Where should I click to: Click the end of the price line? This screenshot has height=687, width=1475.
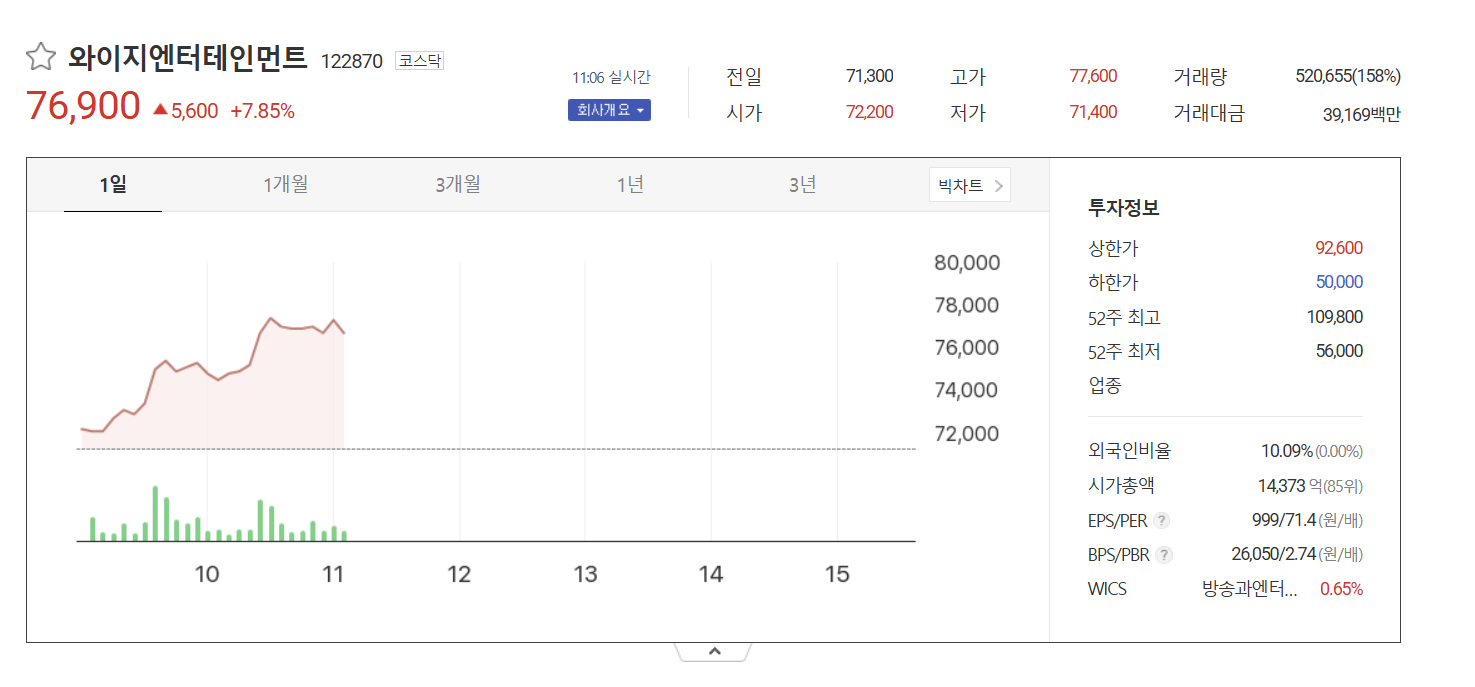344,333
